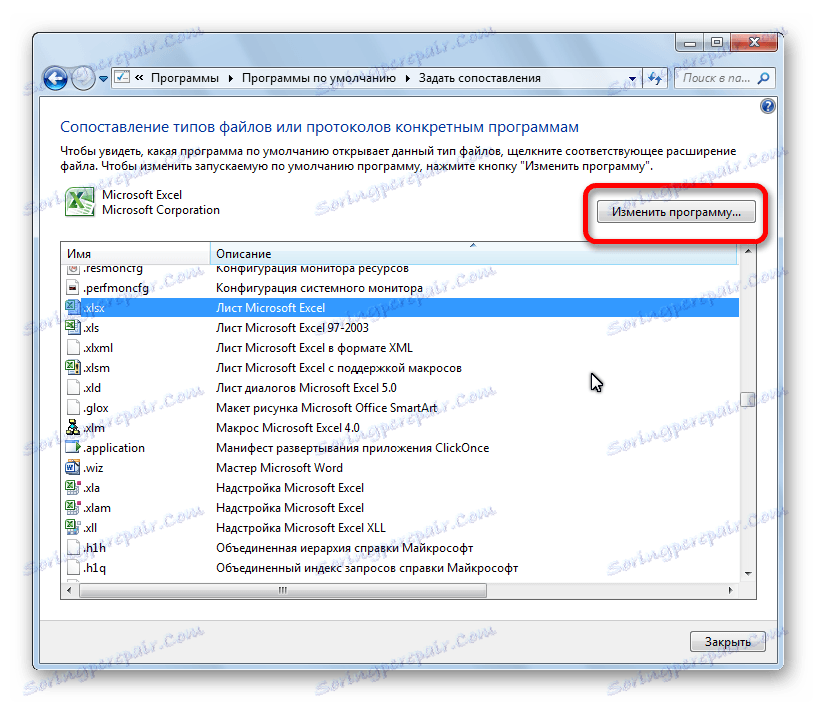Sort by the Имя column header
This screenshot has height=703, width=817.
[x=135, y=254]
